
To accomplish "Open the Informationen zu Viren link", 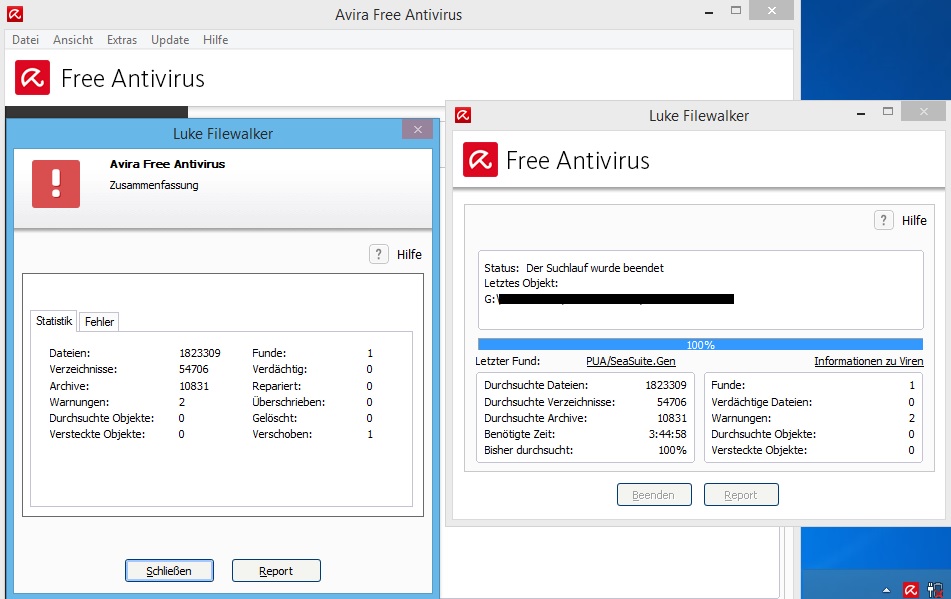I will coord(869,361).
